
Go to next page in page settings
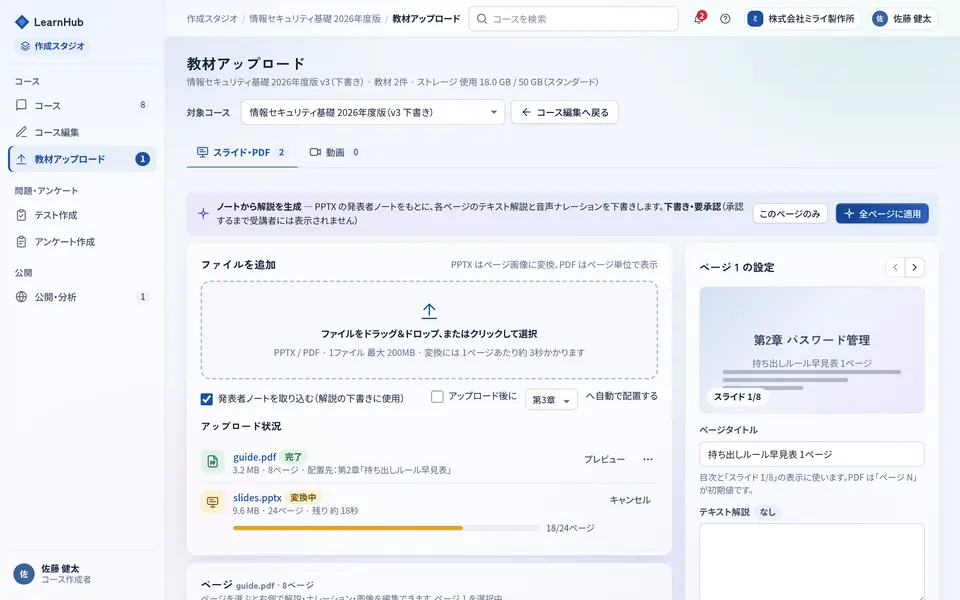pos(915,267)
